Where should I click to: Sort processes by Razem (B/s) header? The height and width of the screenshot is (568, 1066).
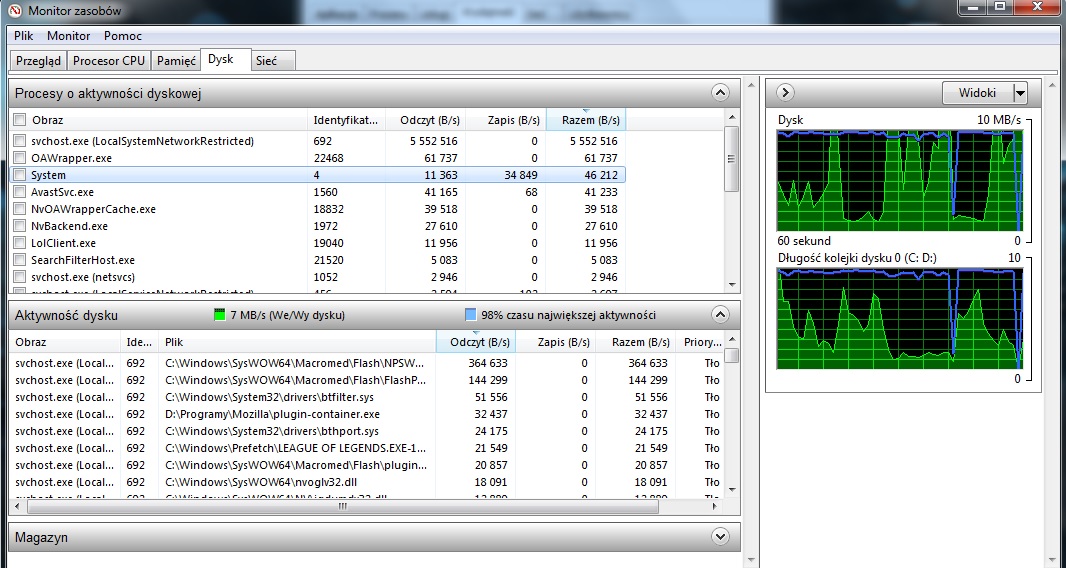click(586, 120)
